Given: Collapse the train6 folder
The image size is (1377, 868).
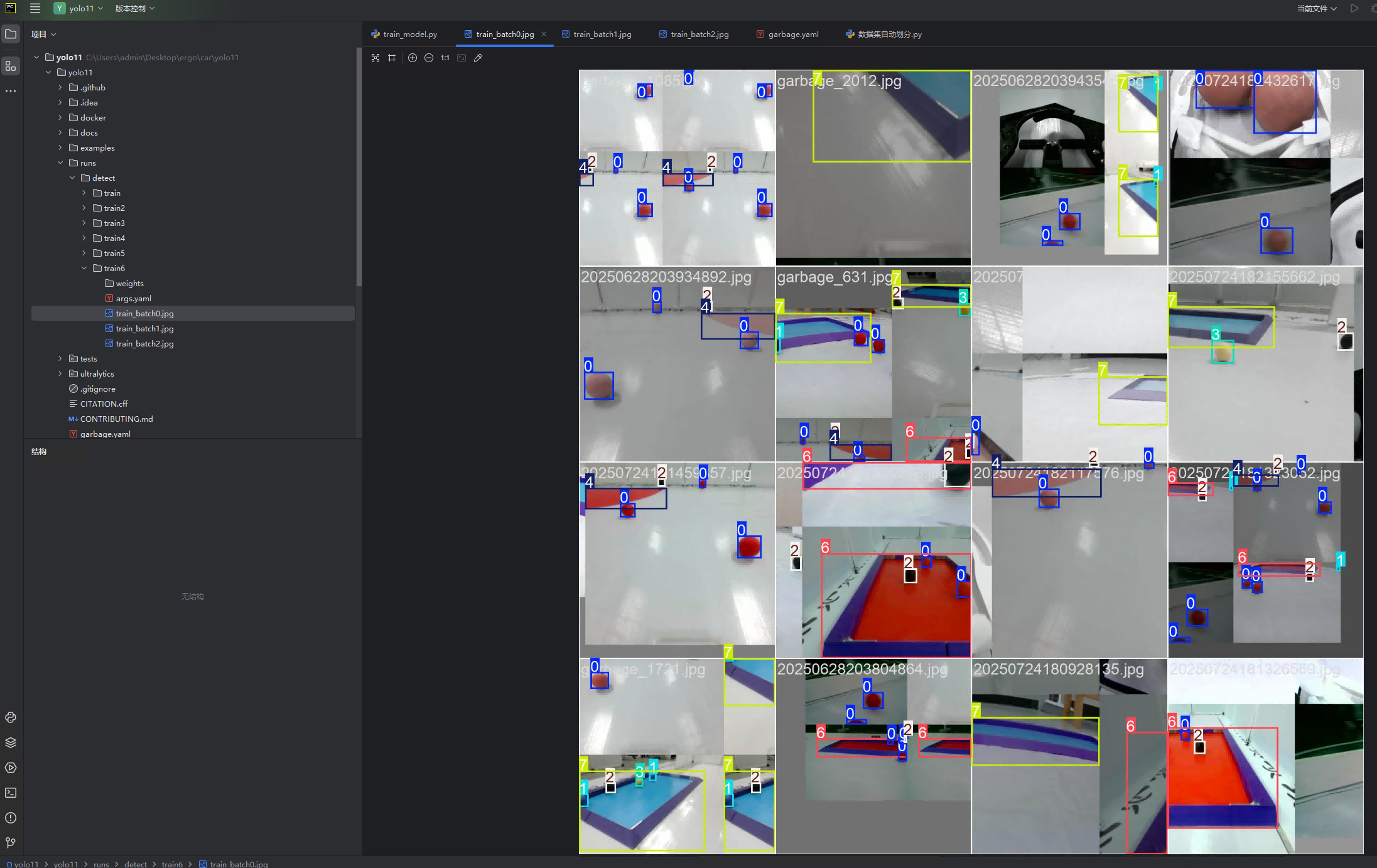Looking at the screenshot, I should pyautogui.click(x=84, y=268).
